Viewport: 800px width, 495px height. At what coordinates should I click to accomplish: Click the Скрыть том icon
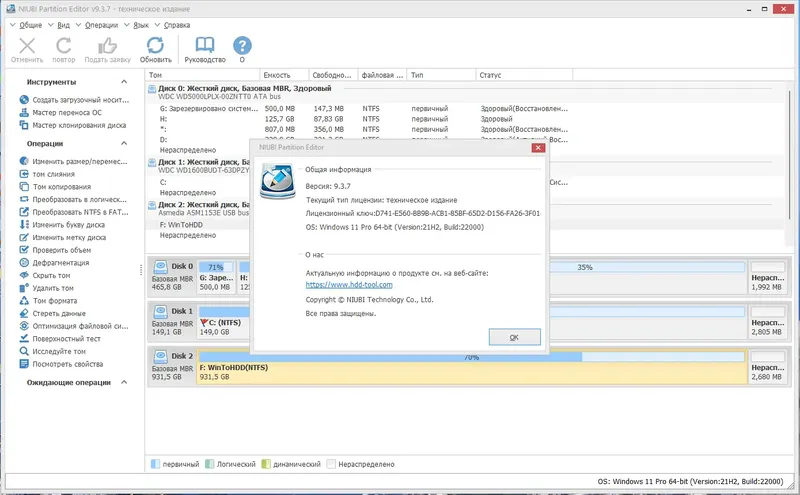24,275
